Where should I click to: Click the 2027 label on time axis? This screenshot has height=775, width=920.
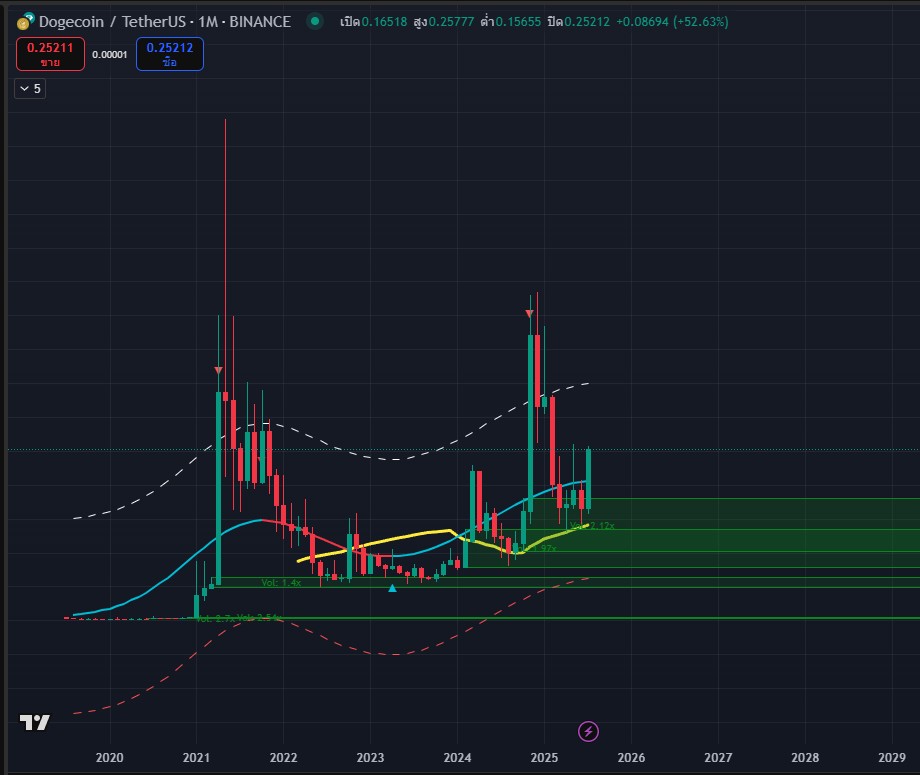pyautogui.click(x=718, y=757)
